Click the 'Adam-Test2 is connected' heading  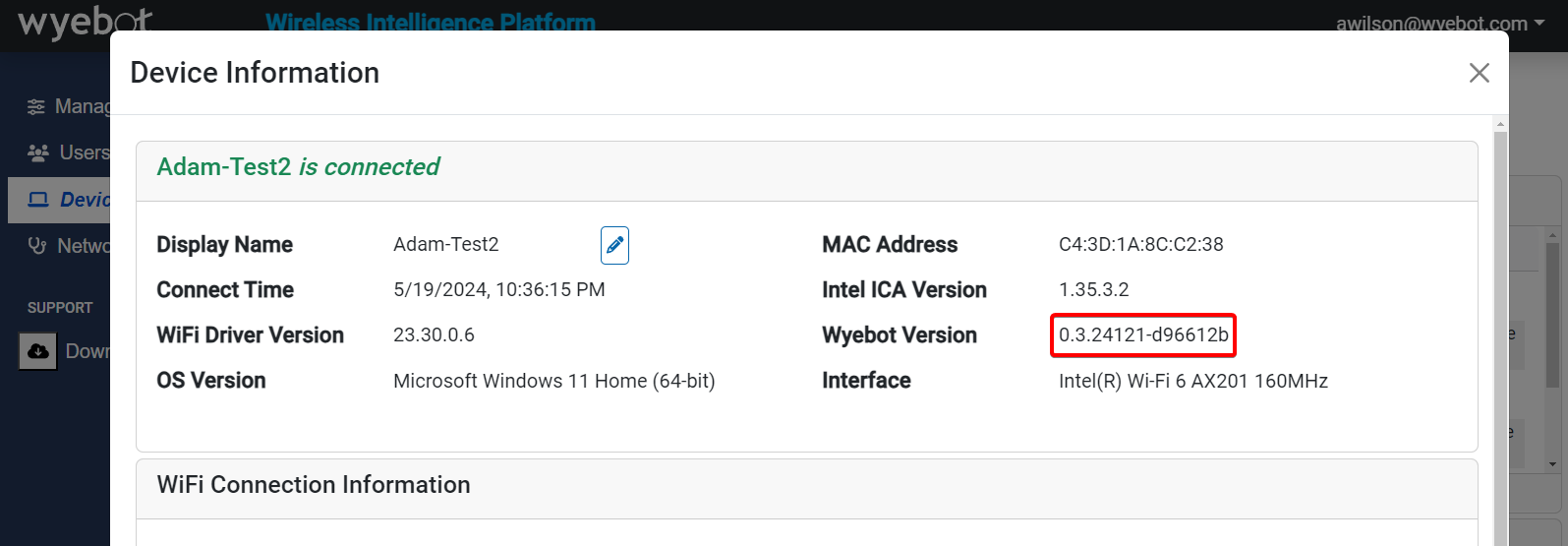pyautogui.click(x=298, y=167)
